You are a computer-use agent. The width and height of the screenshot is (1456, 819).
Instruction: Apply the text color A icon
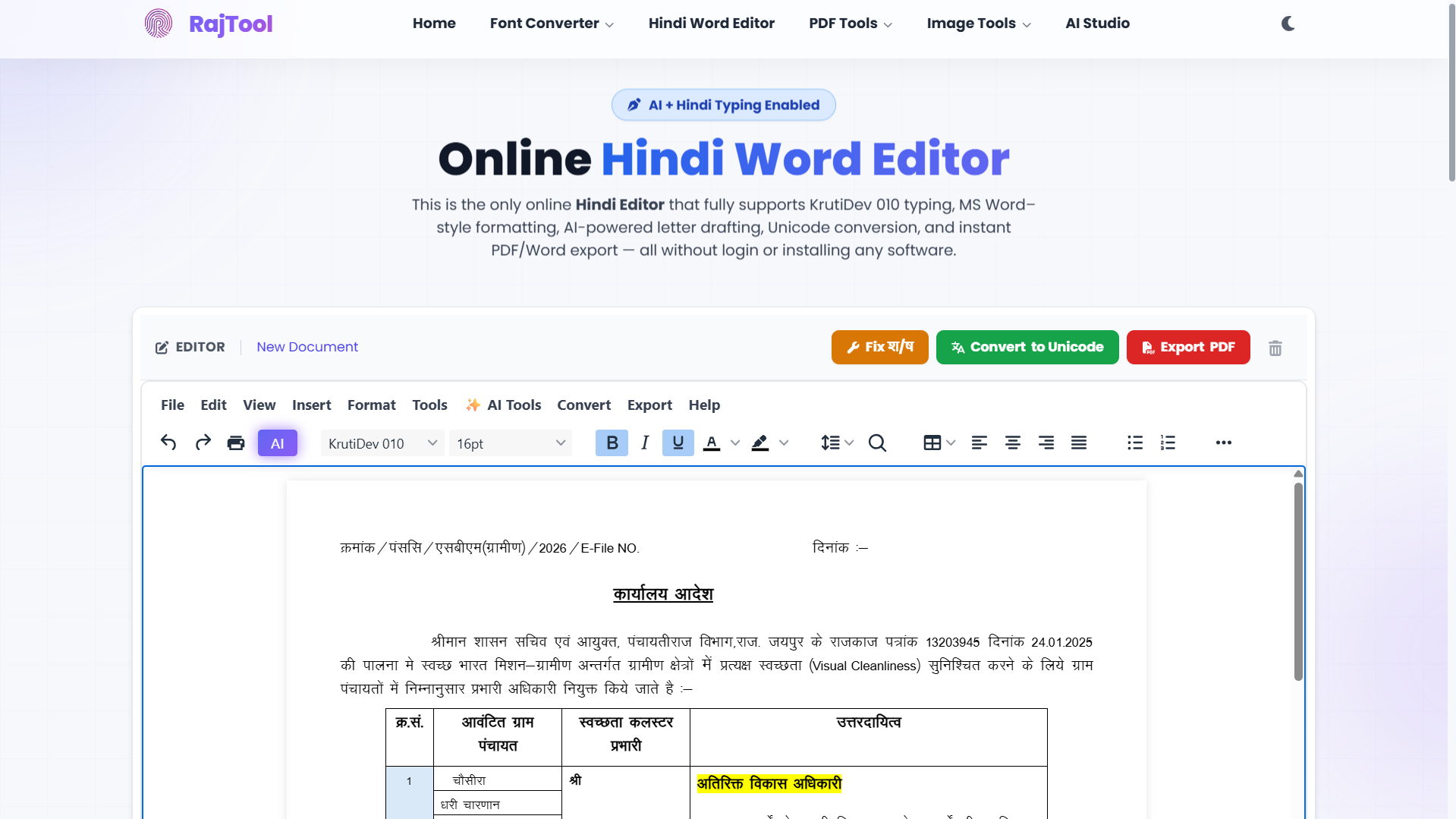(712, 443)
